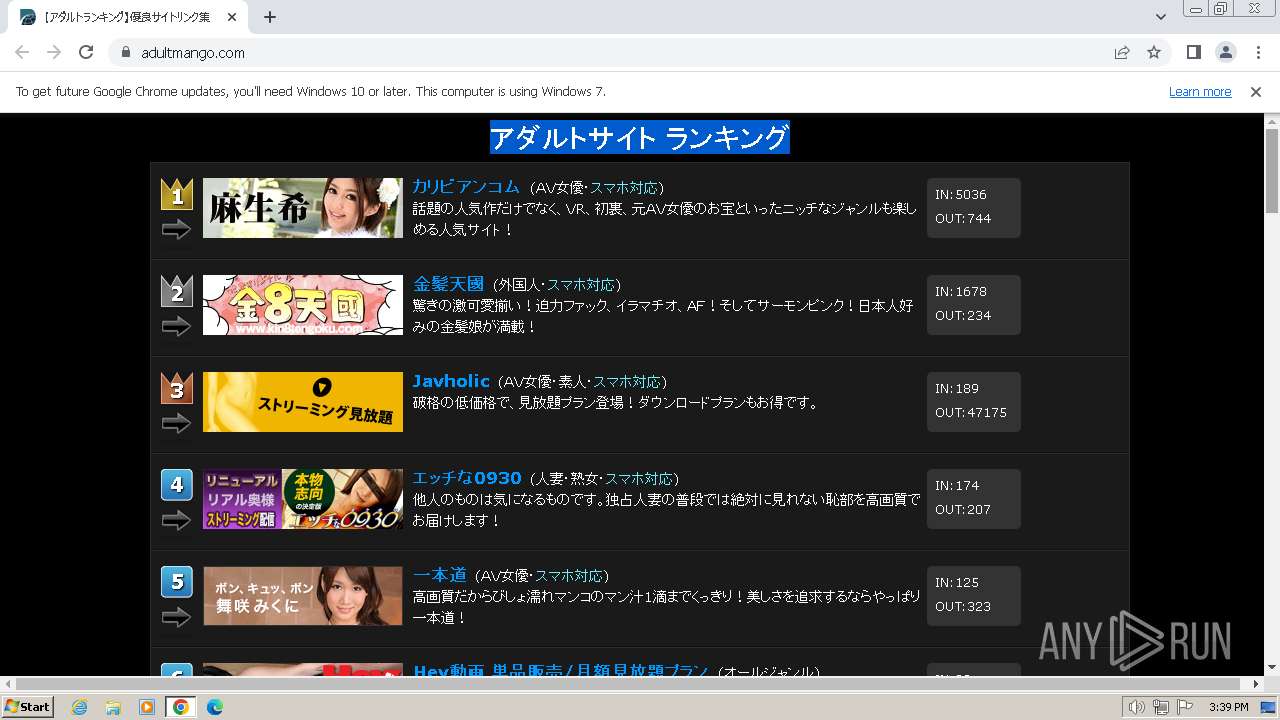Expand tab search chevron

1160,17
